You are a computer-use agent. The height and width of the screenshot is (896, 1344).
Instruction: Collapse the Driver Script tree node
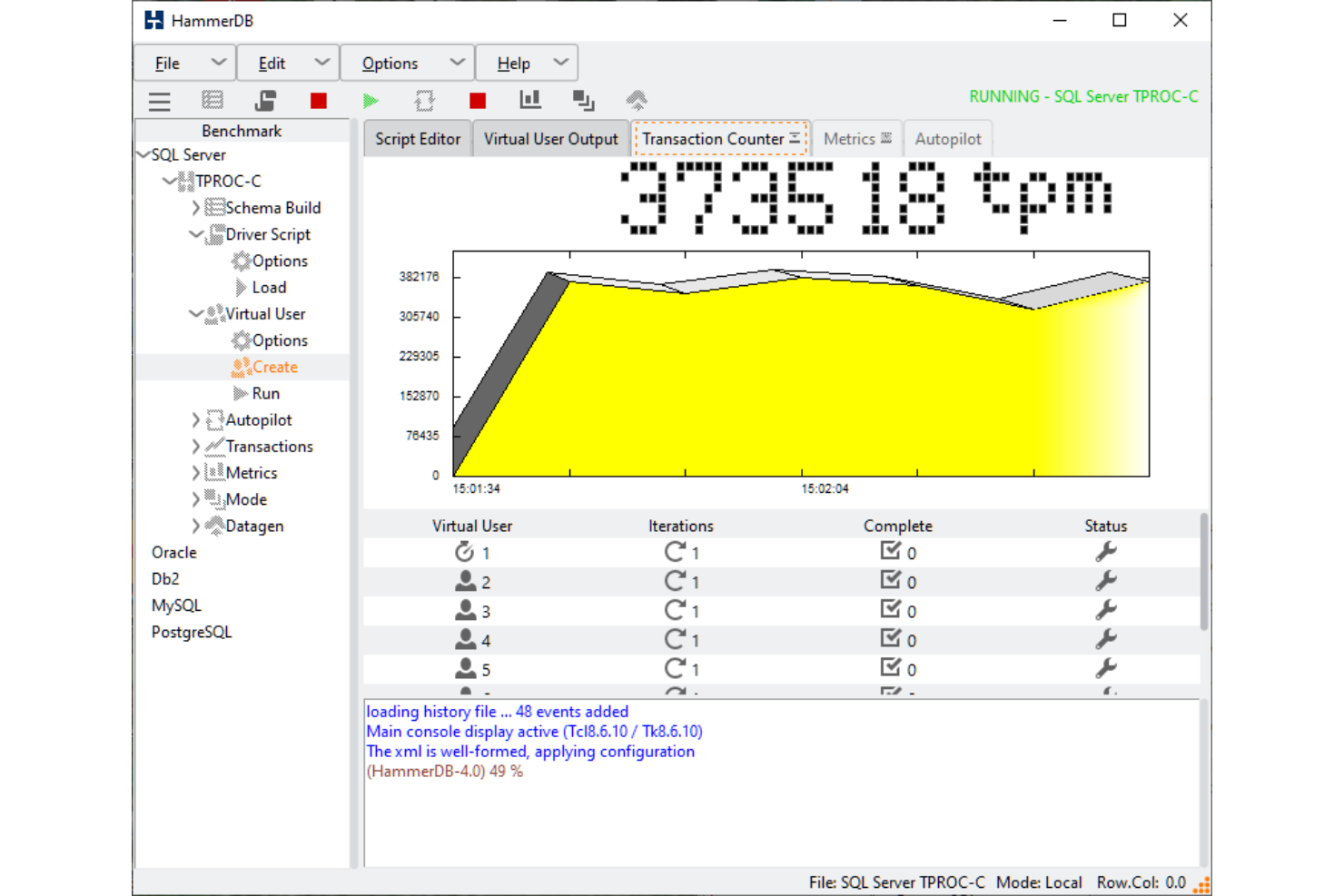(x=195, y=234)
